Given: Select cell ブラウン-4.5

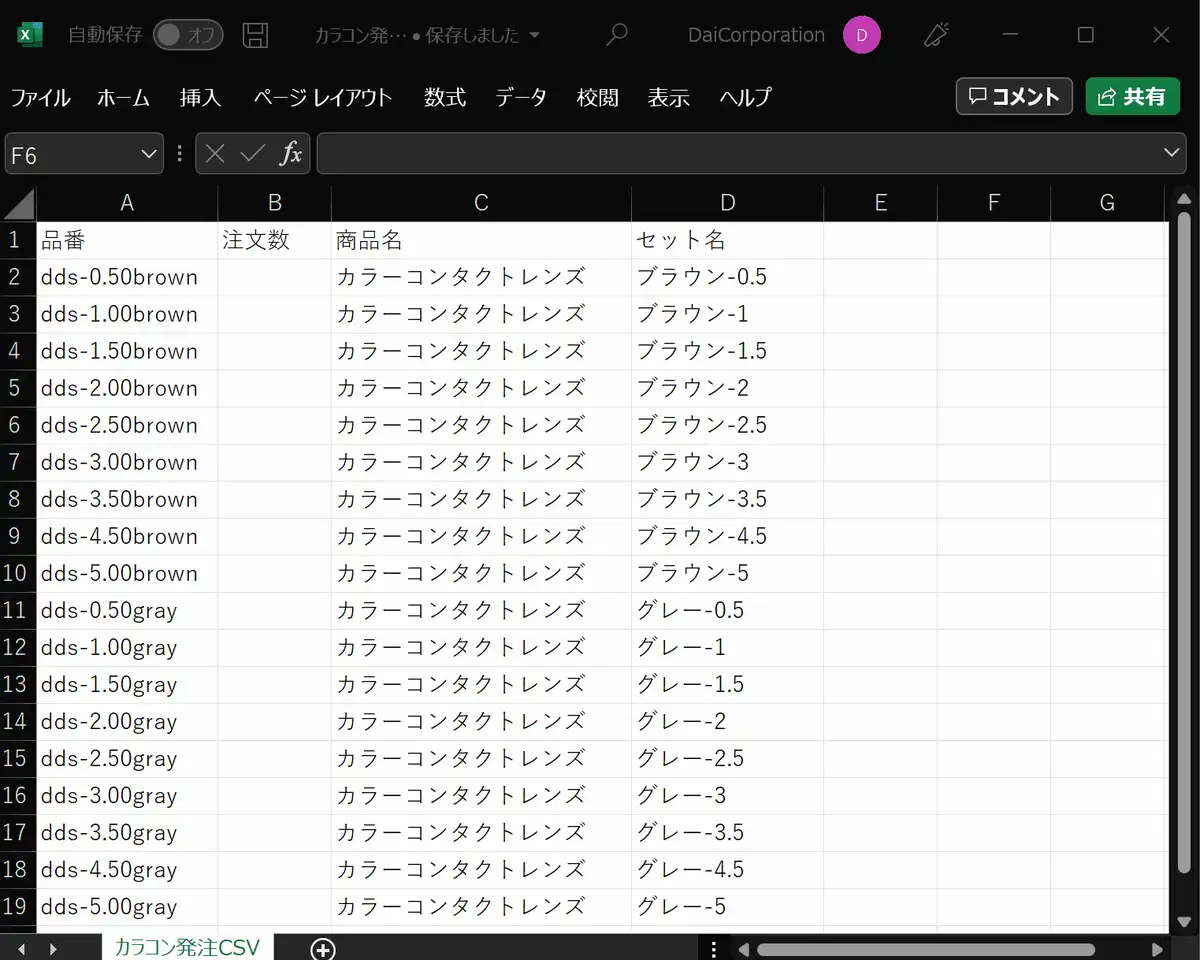Looking at the screenshot, I should 727,536.
